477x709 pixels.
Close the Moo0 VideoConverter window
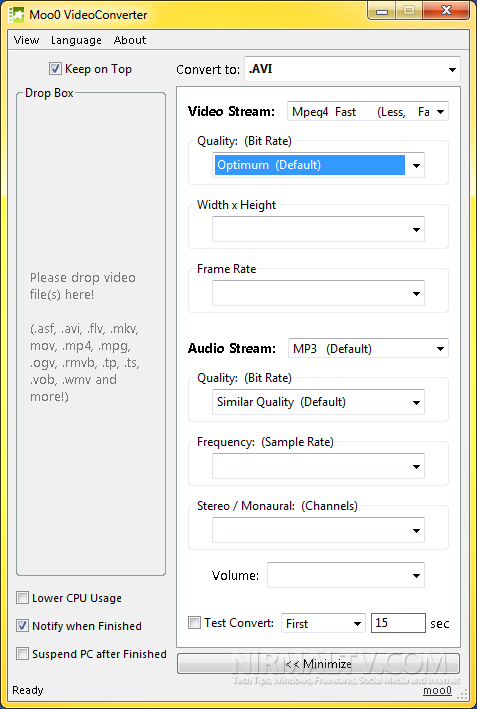[446, 11]
